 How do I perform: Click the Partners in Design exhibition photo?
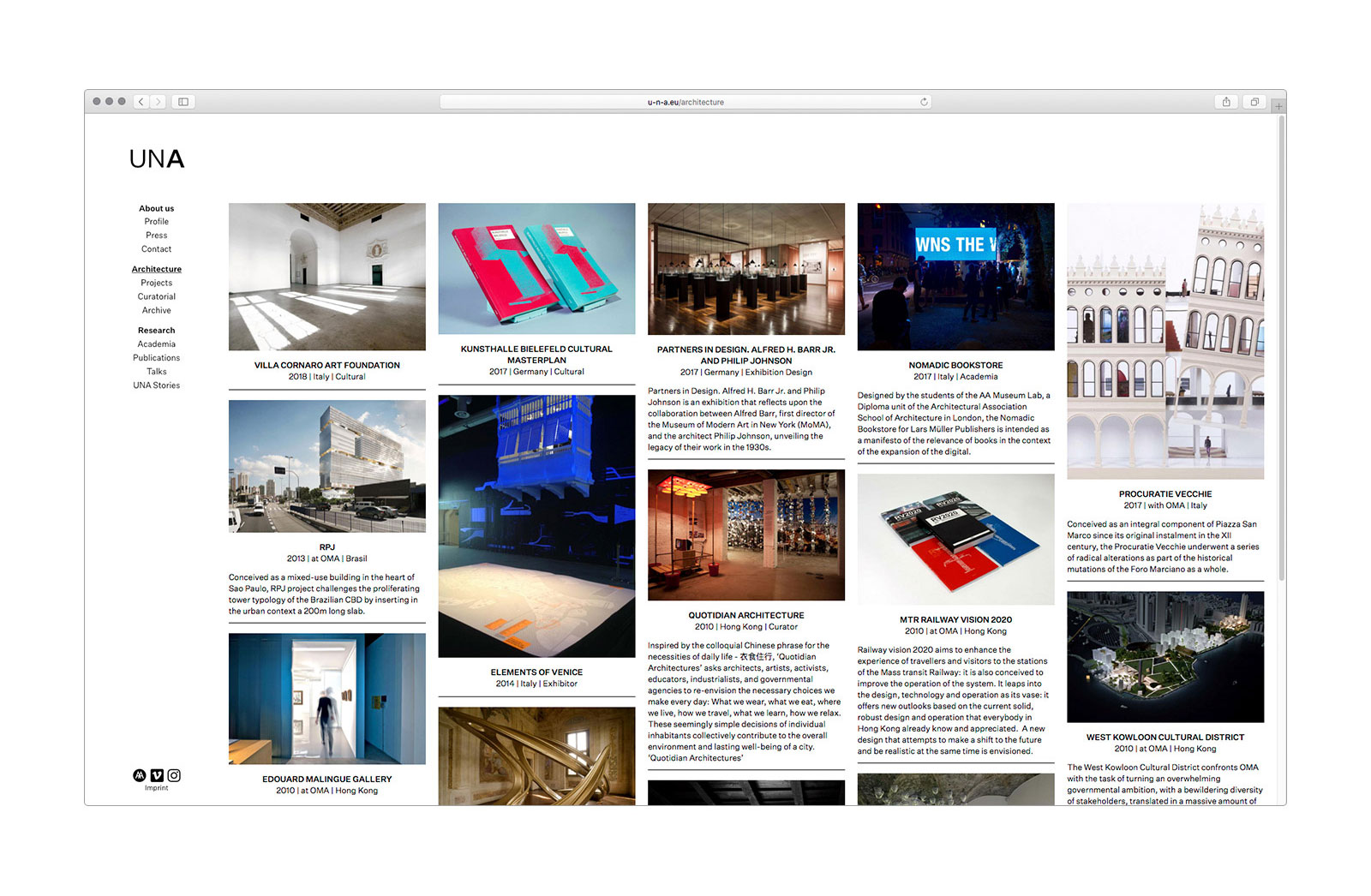[746, 269]
